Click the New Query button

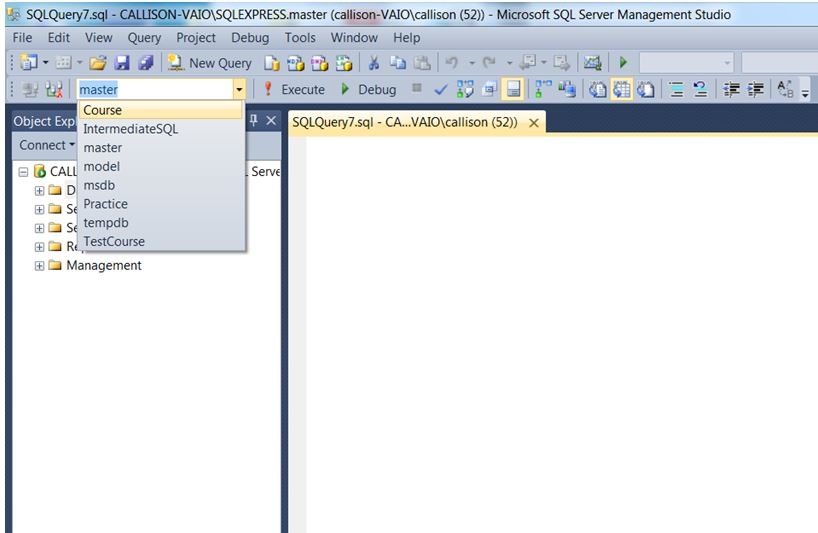pyautogui.click(x=210, y=63)
